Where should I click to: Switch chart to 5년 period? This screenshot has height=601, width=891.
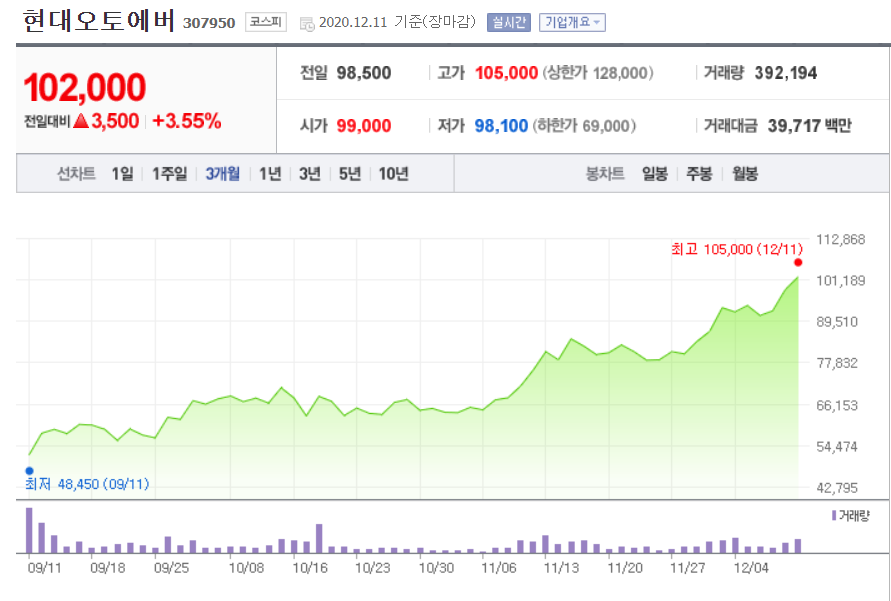tap(349, 174)
